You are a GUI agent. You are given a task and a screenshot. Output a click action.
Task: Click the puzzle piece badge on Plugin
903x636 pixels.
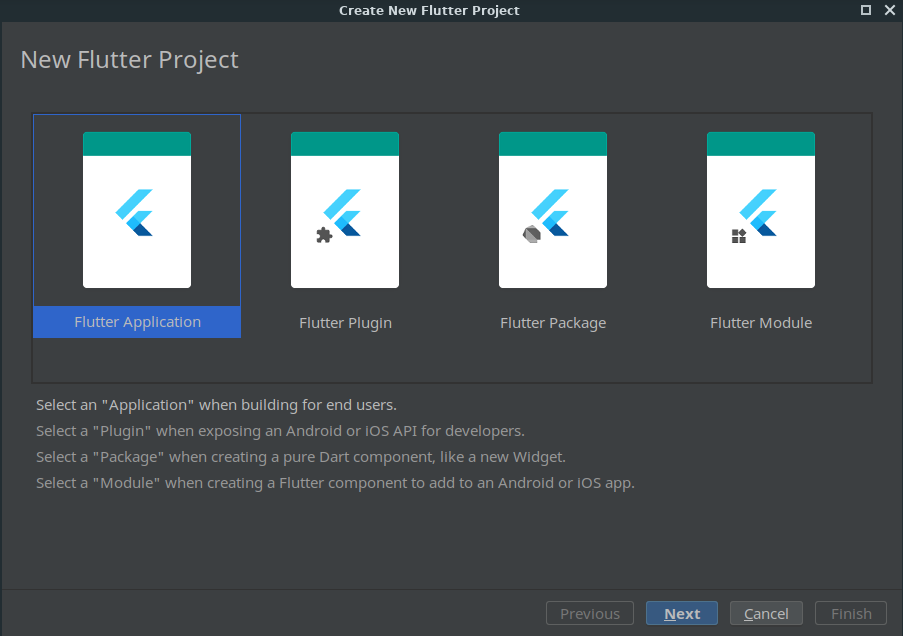[x=323, y=236]
